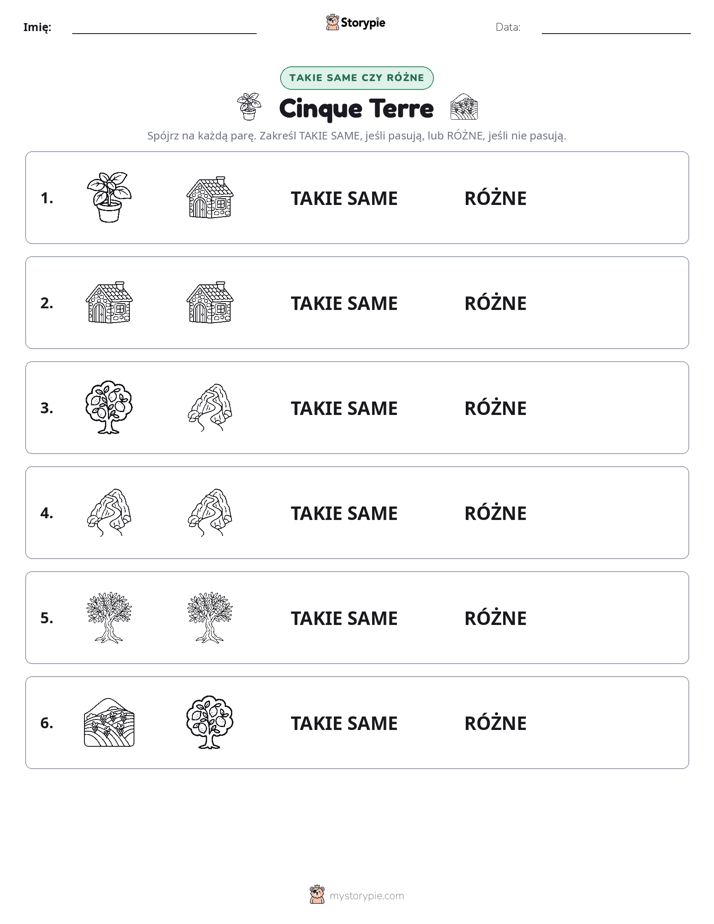Click the TAKIE SAME CZY RÓŻNE badge
This screenshot has height=924, width=714.
[x=357, y=78]
